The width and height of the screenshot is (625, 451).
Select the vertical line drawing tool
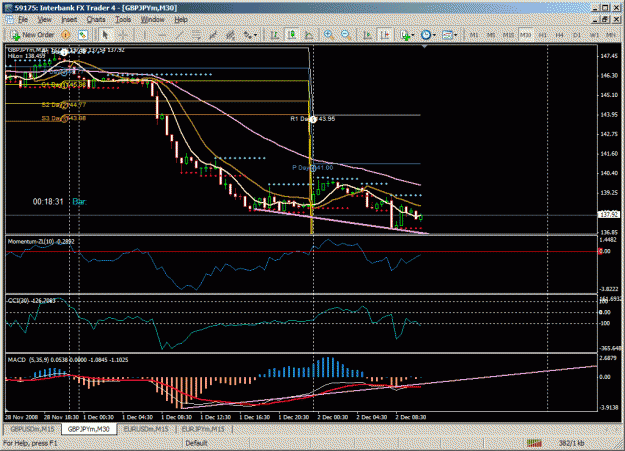click(x=144, y=35)
